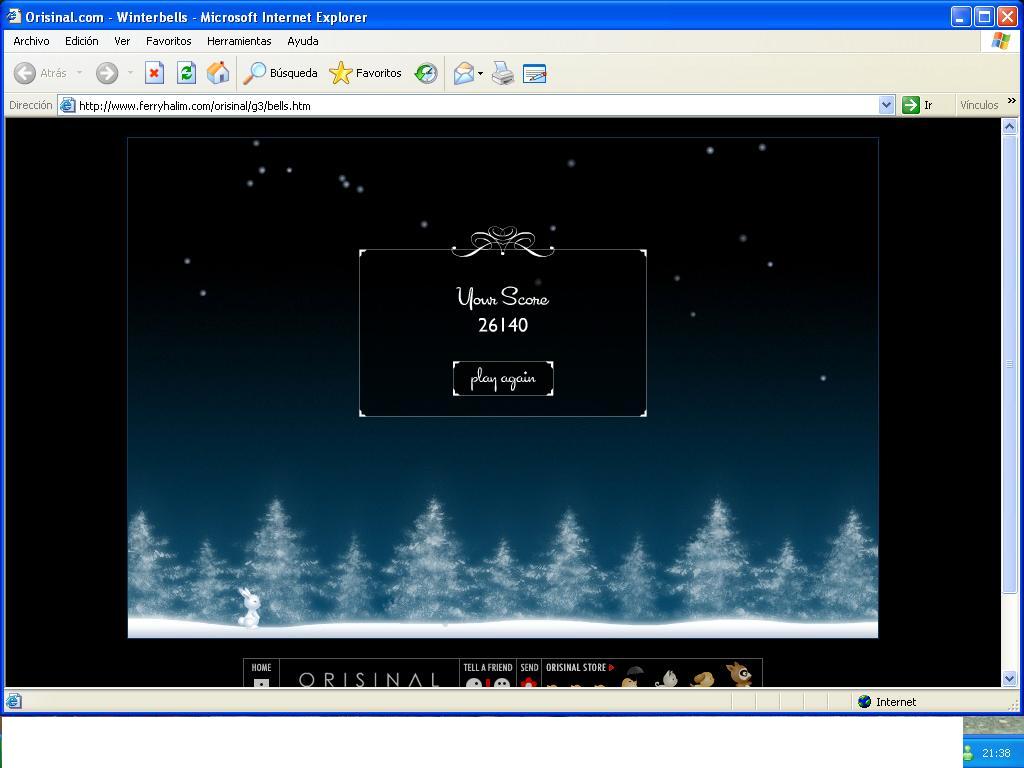The image size is (1024, 768).
Task: Click the scrollbar down arrow
Action: [x=1010, y=679]
